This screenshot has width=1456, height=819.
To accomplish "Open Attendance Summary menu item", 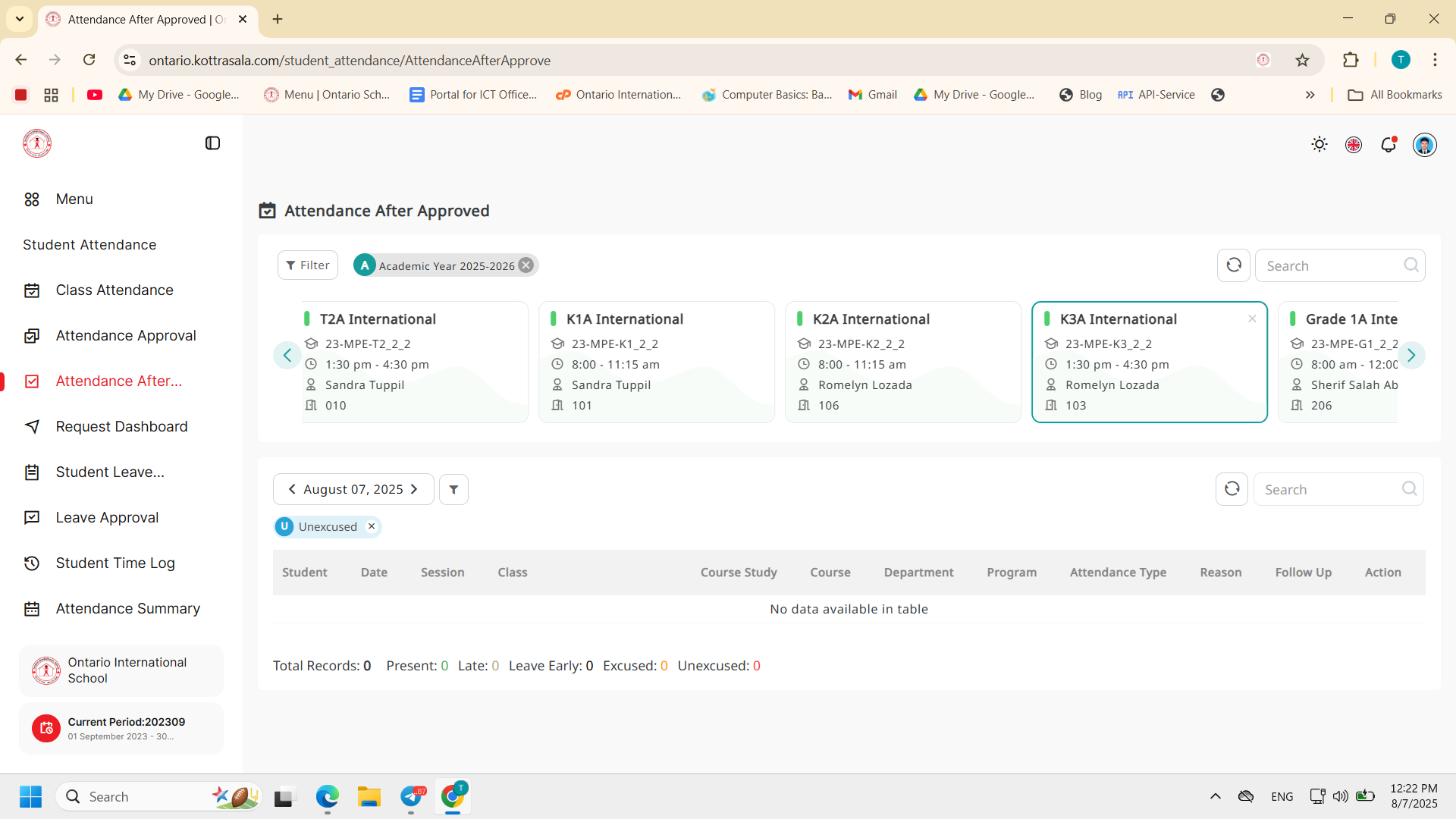I will coord(127,609).
